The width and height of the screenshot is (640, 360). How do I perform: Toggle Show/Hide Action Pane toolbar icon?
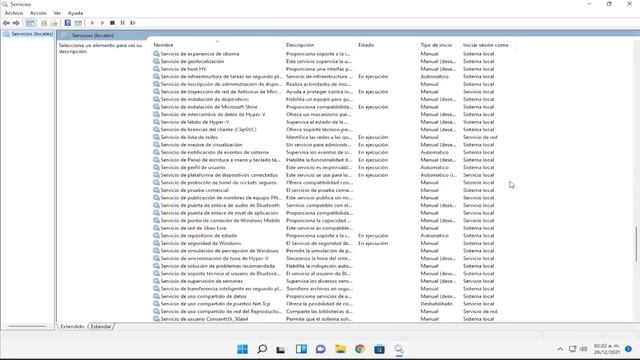(x=78, y=23)
